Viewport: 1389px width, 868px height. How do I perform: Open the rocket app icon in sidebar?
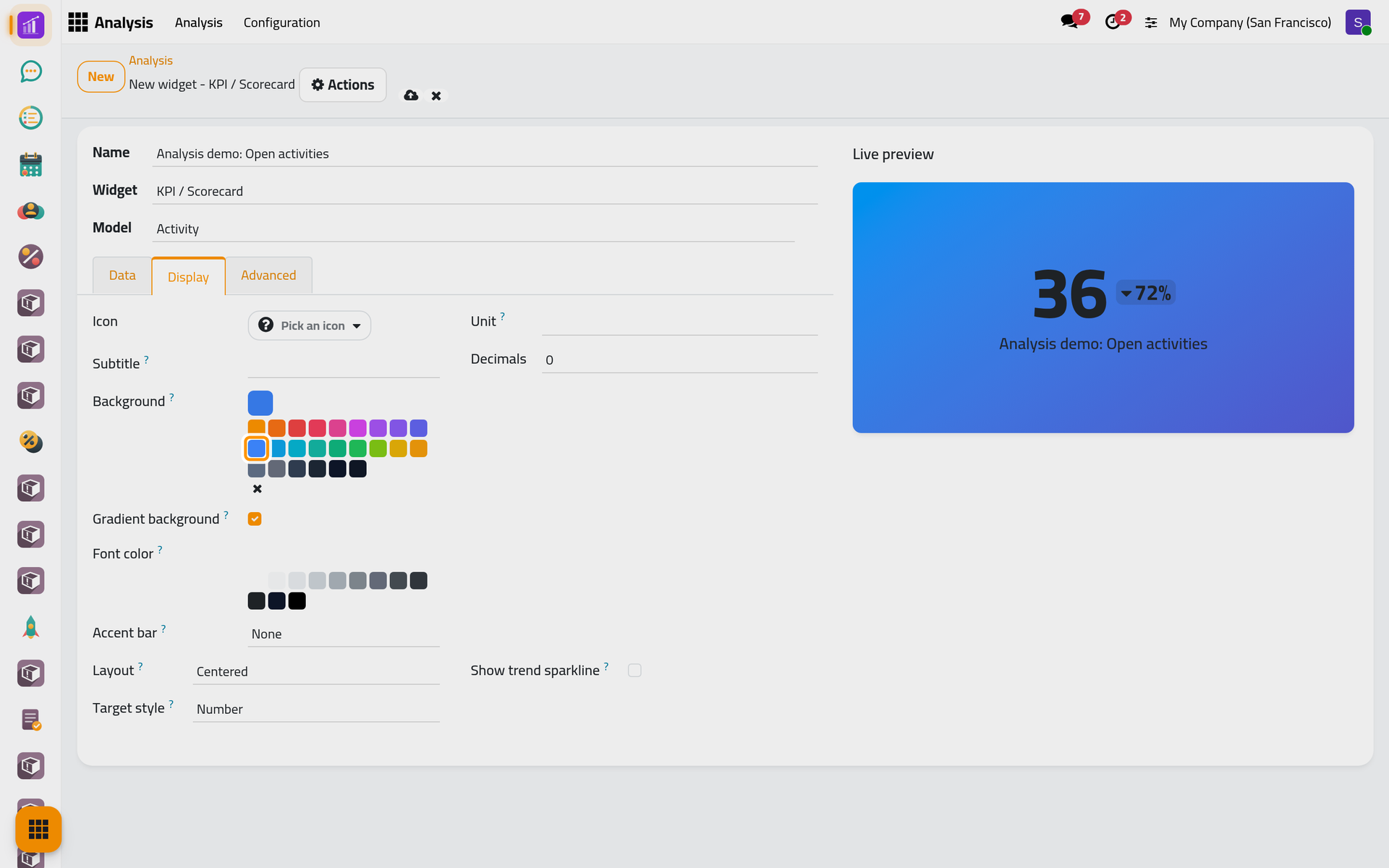pyautogui.click(x=30, y=627)
